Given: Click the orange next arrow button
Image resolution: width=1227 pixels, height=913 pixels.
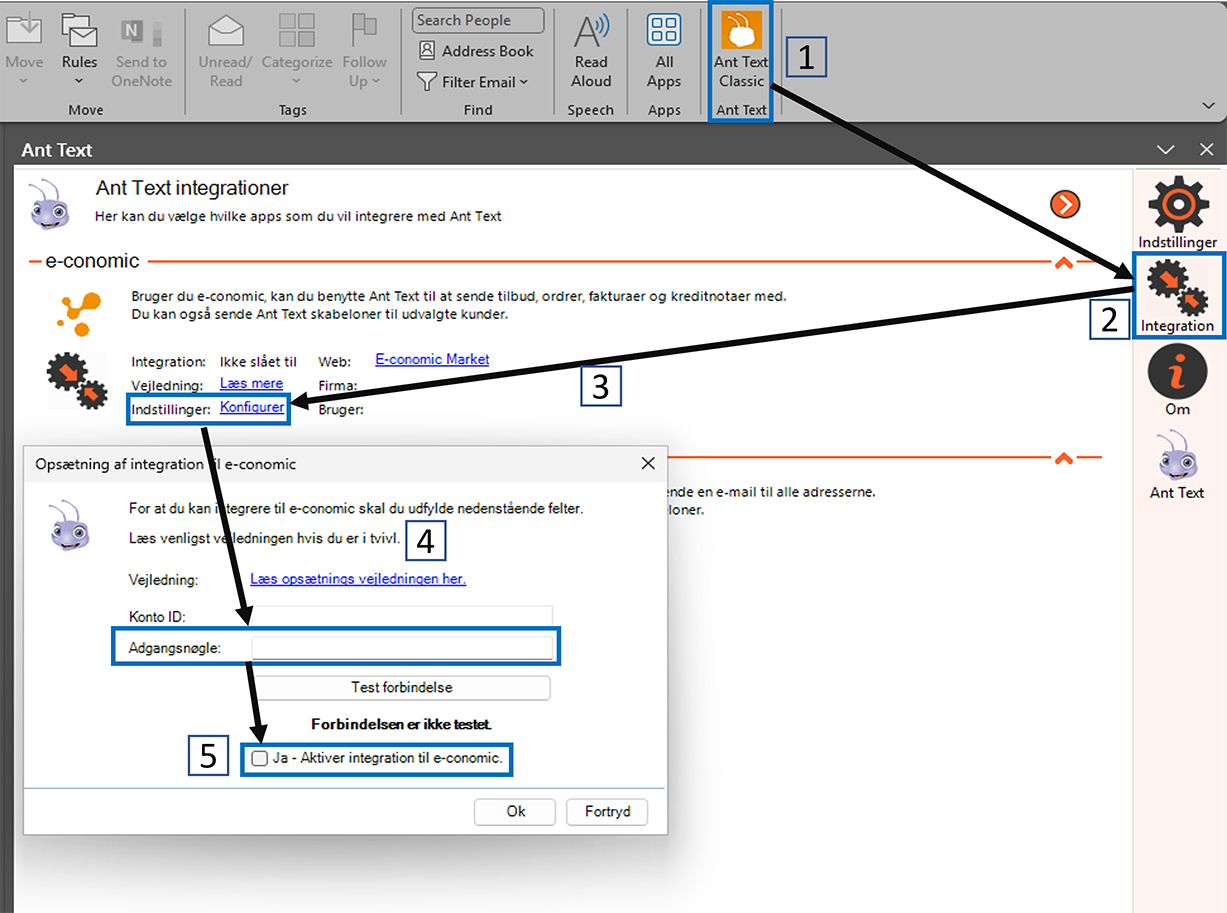Looking at the screenshot, I should click(x=1065, y=205).
